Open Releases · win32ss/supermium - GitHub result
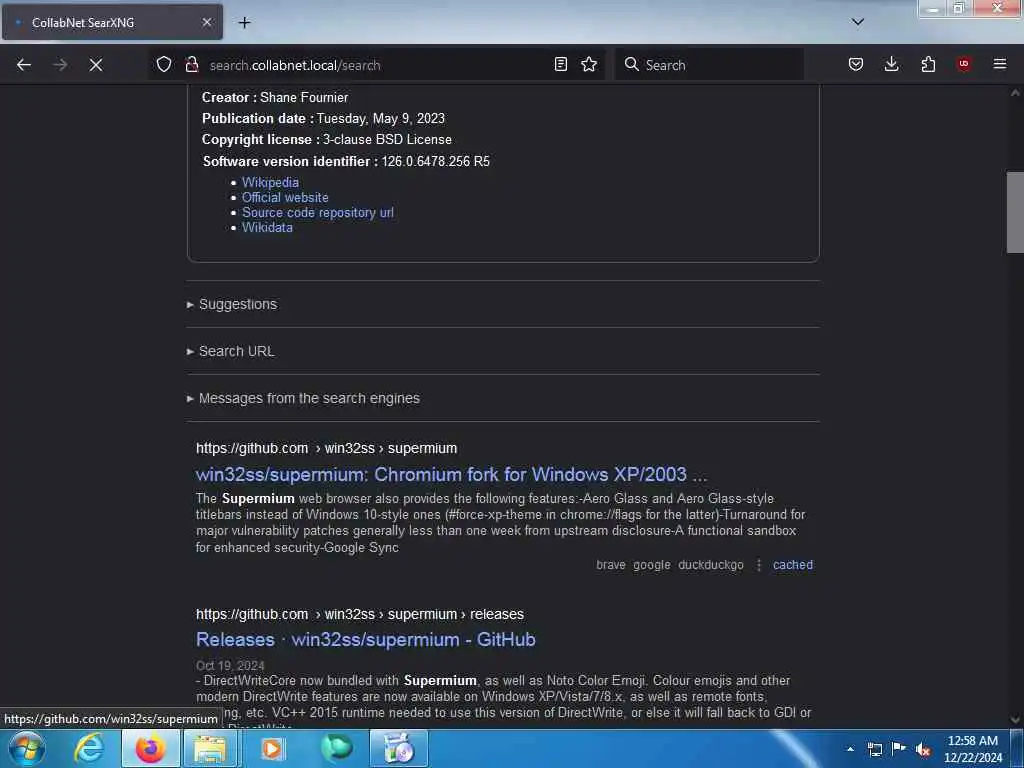Viewport: 1024px width, 768px height. click(366, 639)
